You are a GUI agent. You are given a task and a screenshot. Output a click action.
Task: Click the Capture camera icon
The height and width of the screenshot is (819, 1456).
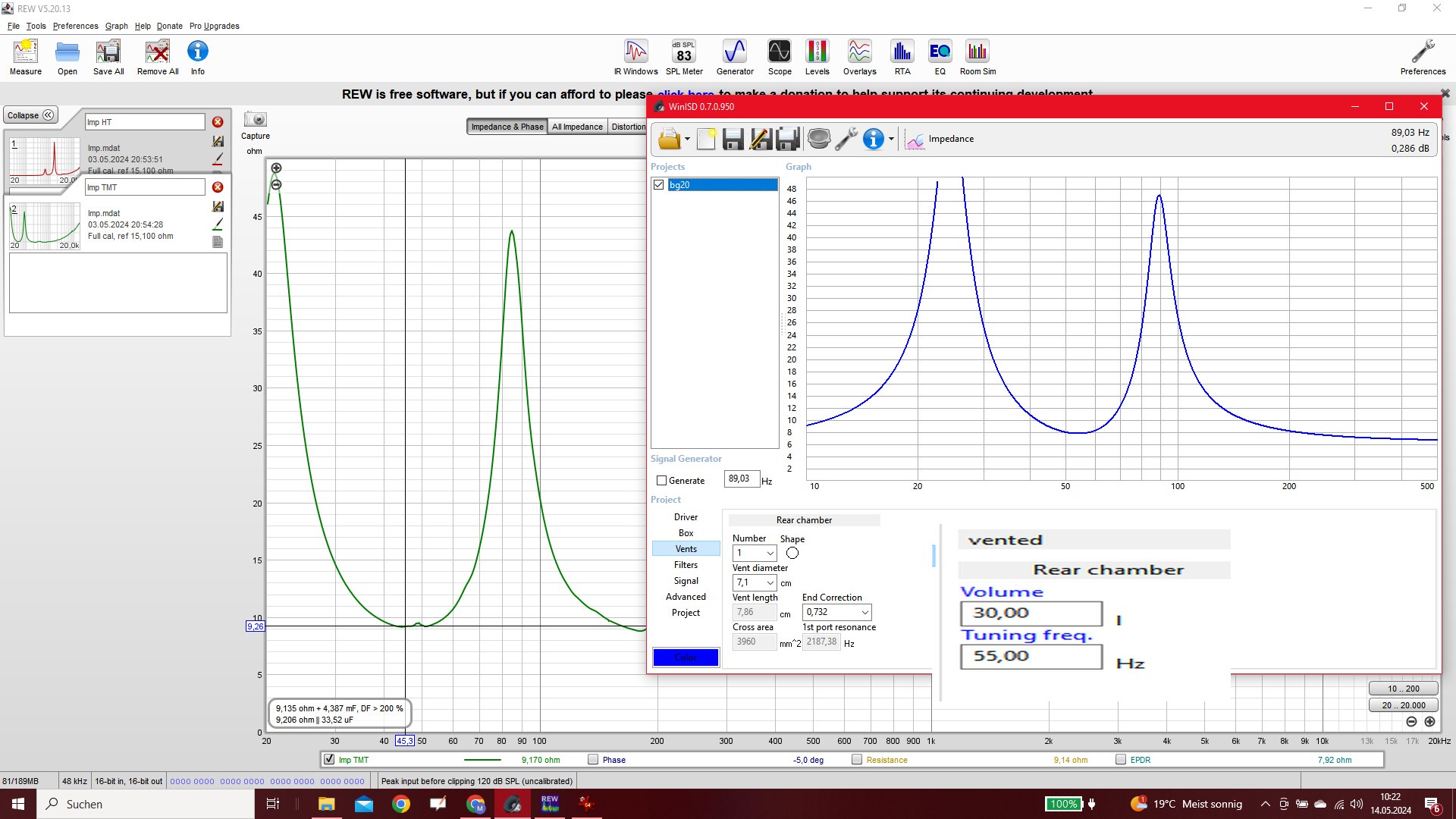pyautogui.click(x=256, y=120)
